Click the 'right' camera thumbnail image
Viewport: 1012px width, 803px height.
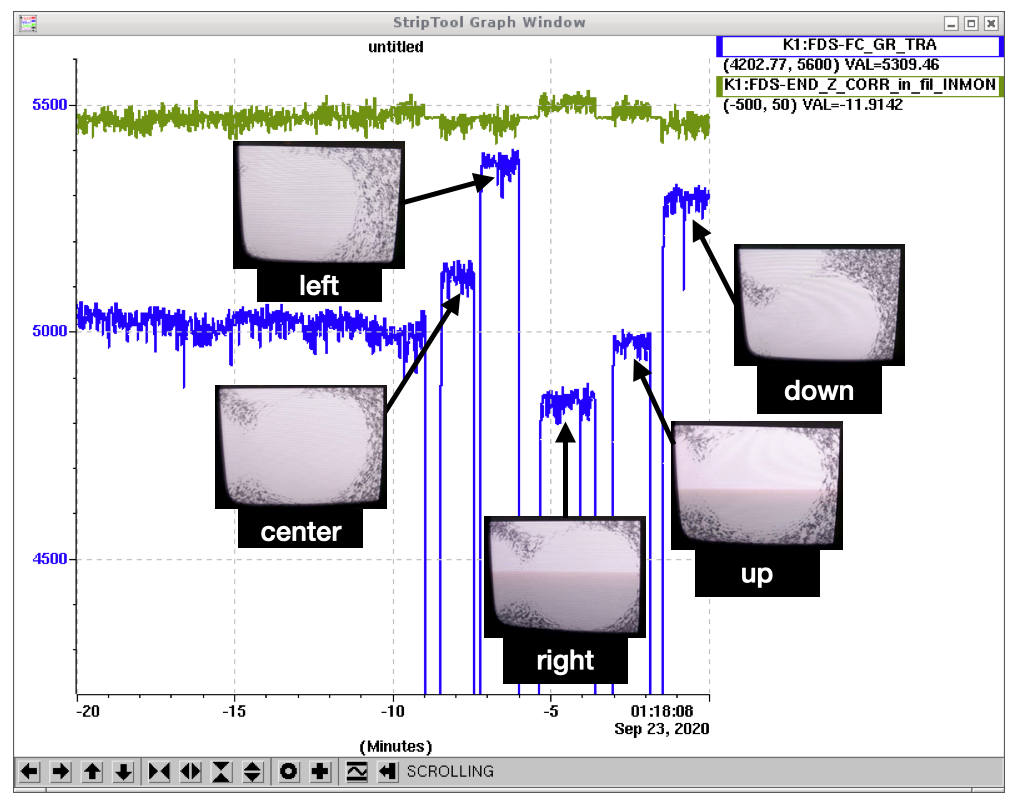(x=565, y=576)
